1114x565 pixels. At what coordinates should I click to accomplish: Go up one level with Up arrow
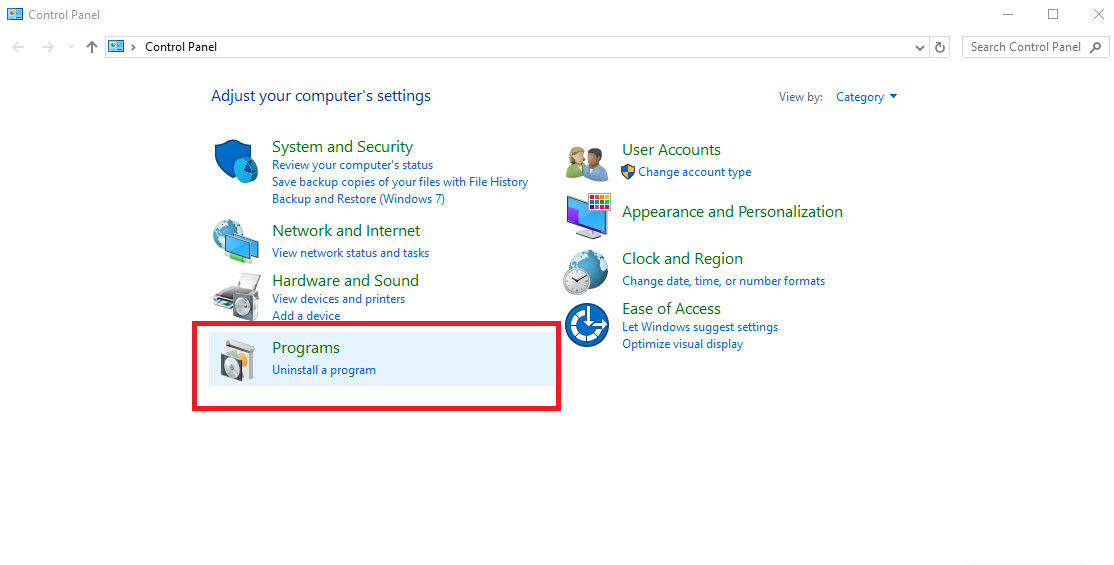click(92, 47)
